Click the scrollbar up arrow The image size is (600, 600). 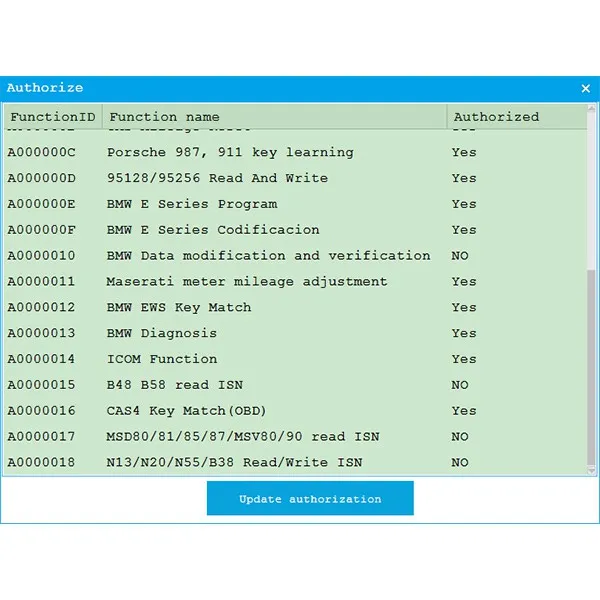pyautogui.click(x=592, y=108)
